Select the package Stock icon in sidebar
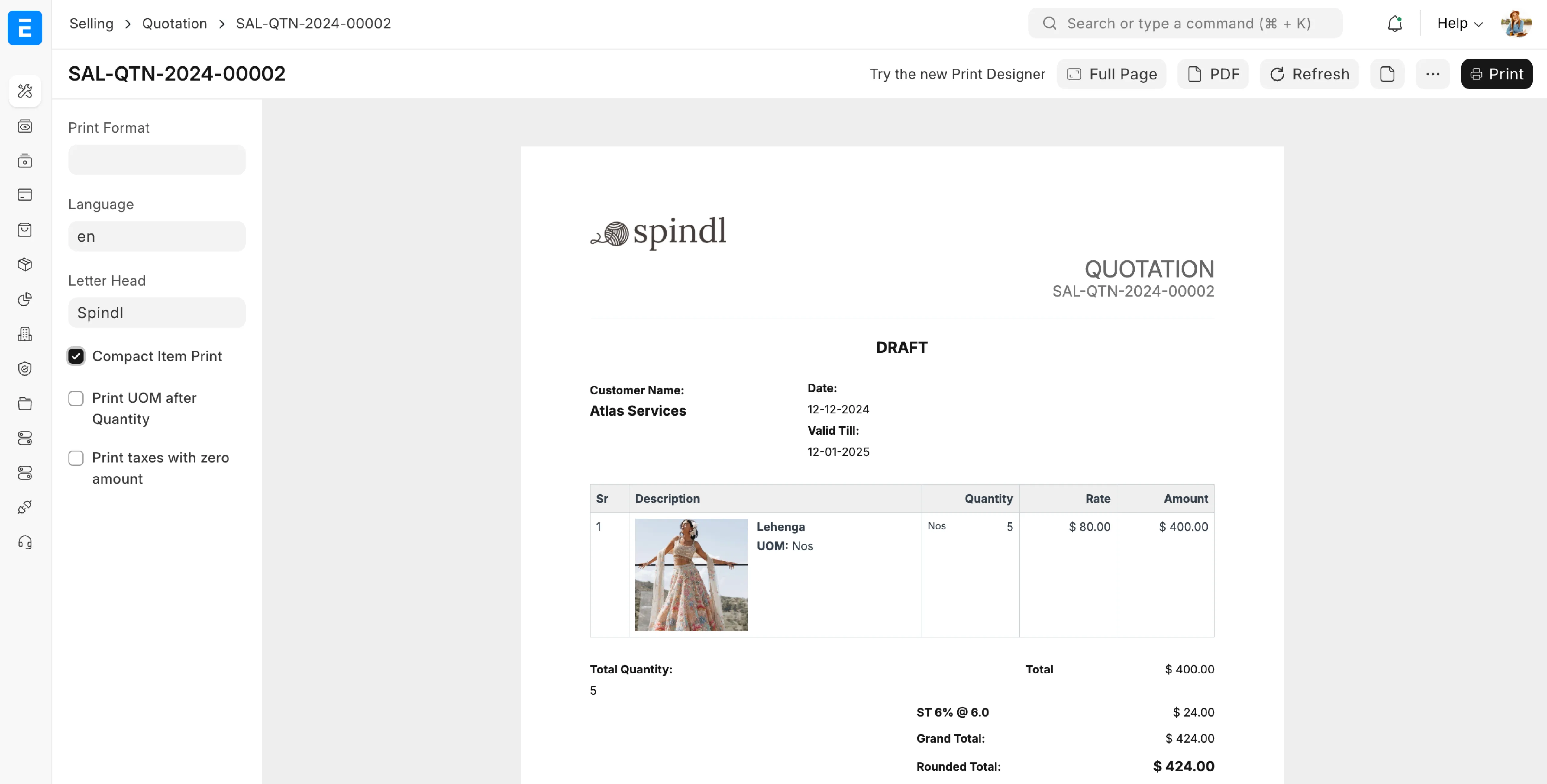 [24, 264]
